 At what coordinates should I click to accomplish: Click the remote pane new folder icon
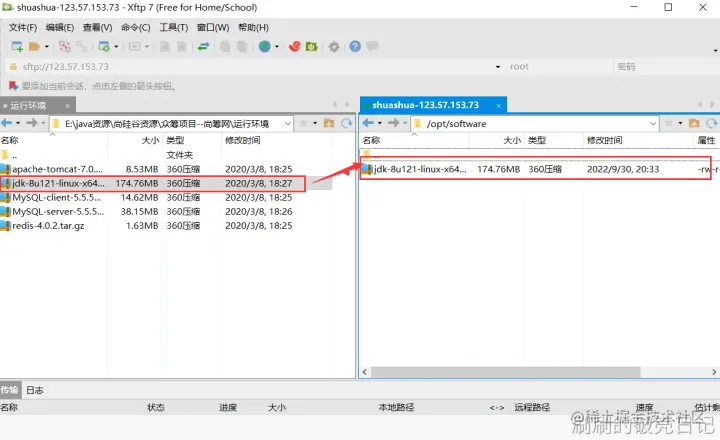pyautogui.click(x=694, y=123)
